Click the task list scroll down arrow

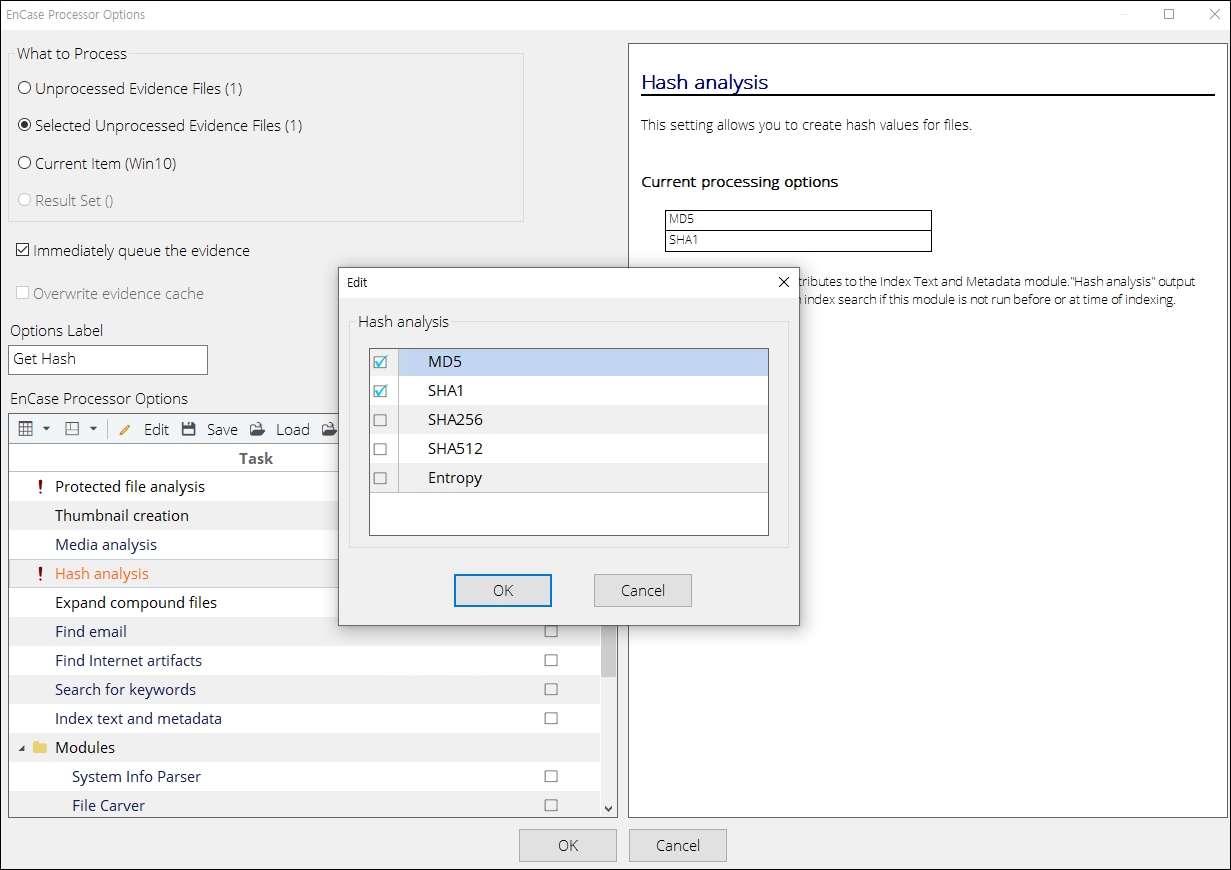click(x=609, y=807)
